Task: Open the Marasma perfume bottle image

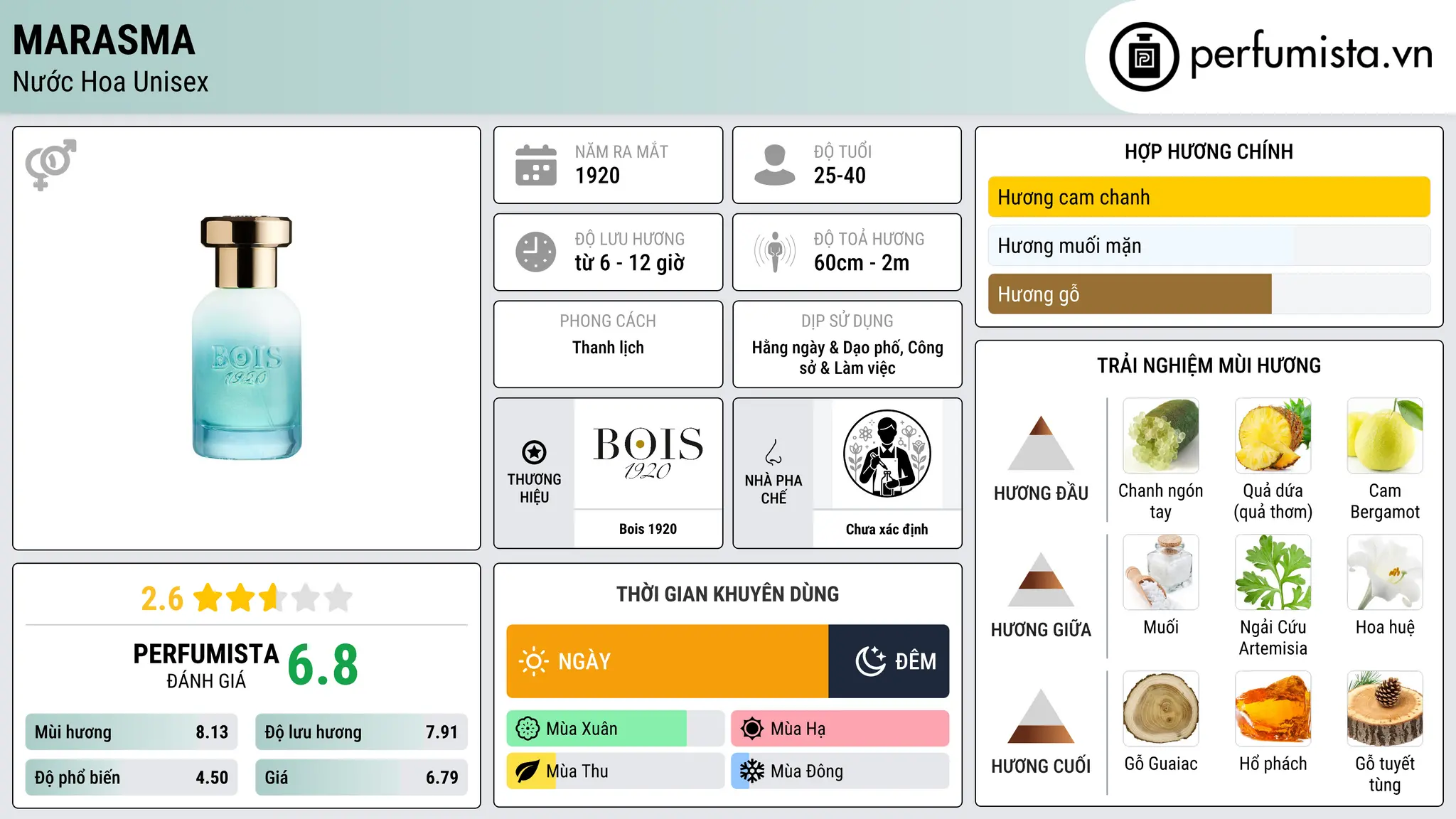Action: (246, 338)
